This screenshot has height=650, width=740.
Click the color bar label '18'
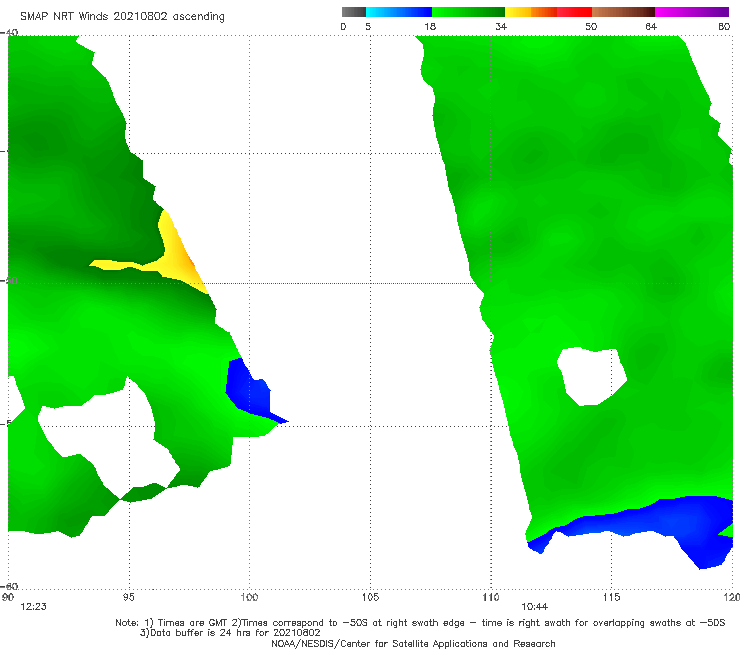point(430,26)
